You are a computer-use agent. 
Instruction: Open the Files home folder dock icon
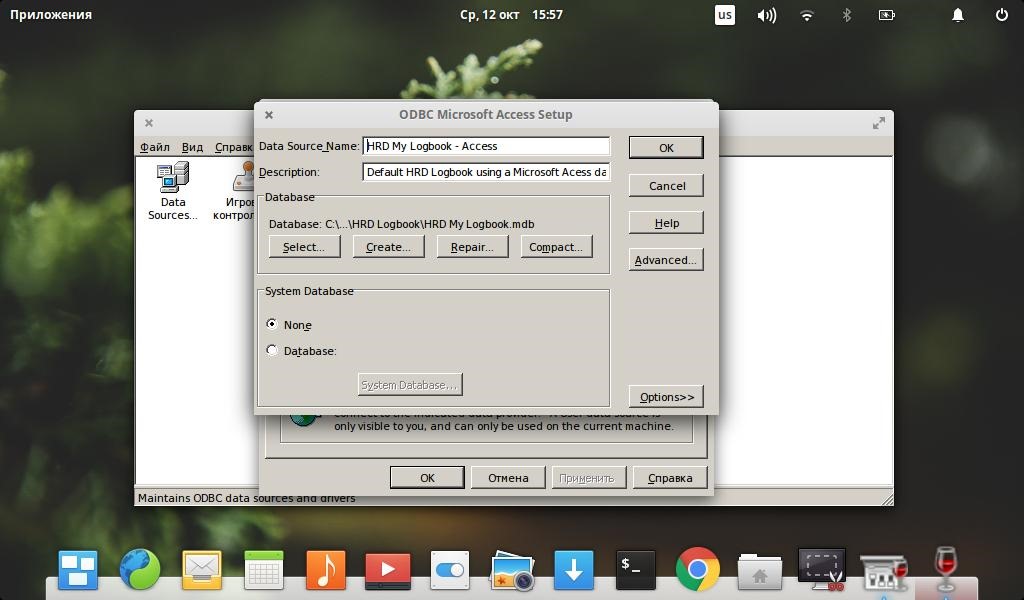760,571
